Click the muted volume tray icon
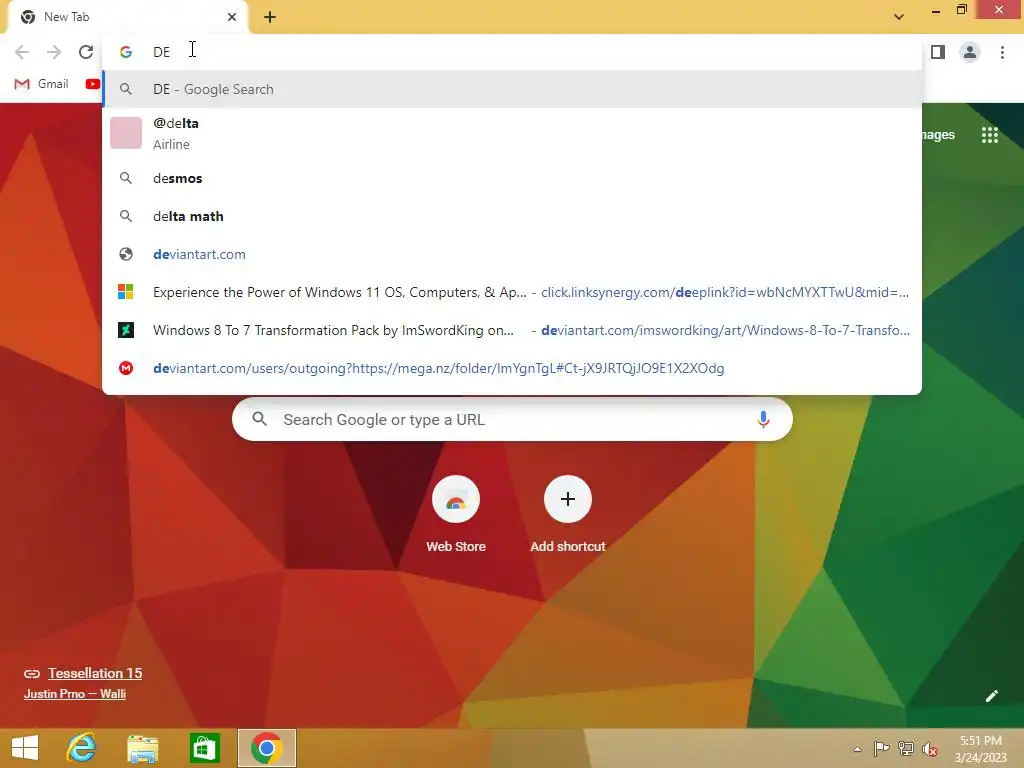Screen dimensions: 1024x768 [929, 748]
